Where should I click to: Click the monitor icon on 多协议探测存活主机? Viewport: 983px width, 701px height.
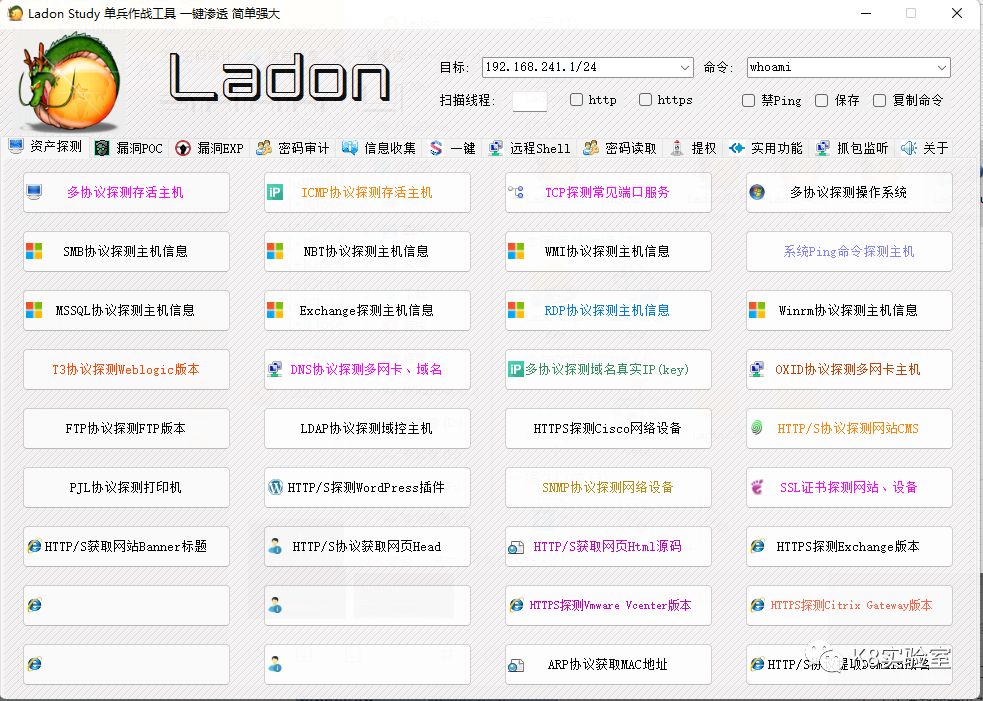[x=34, y=192]
